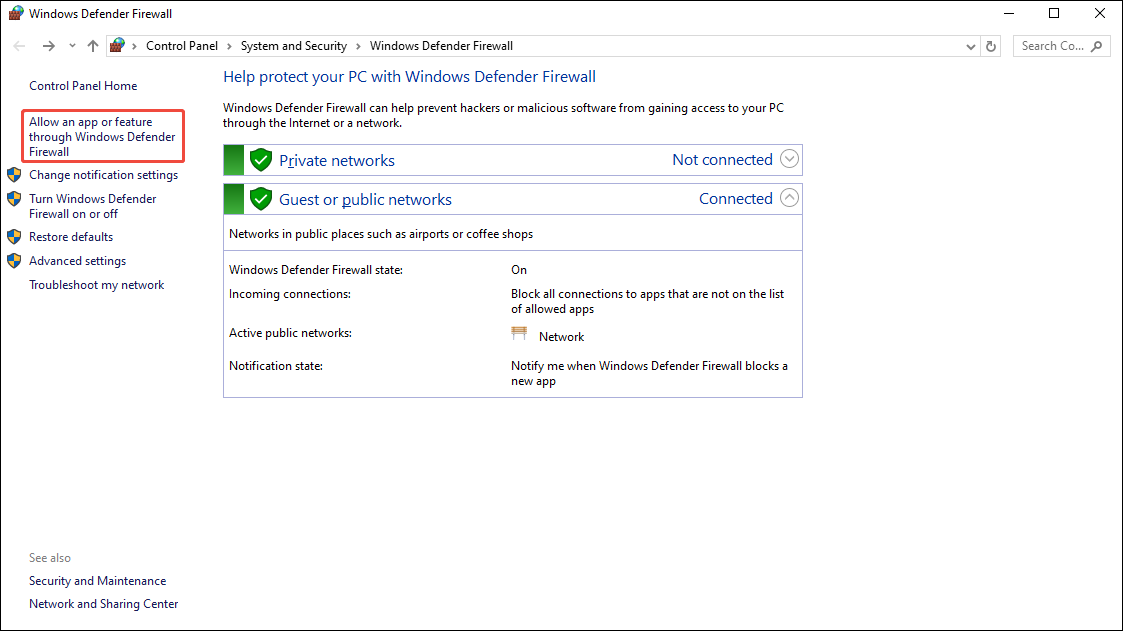Open Network and Sharing Center

coord(104,604)
